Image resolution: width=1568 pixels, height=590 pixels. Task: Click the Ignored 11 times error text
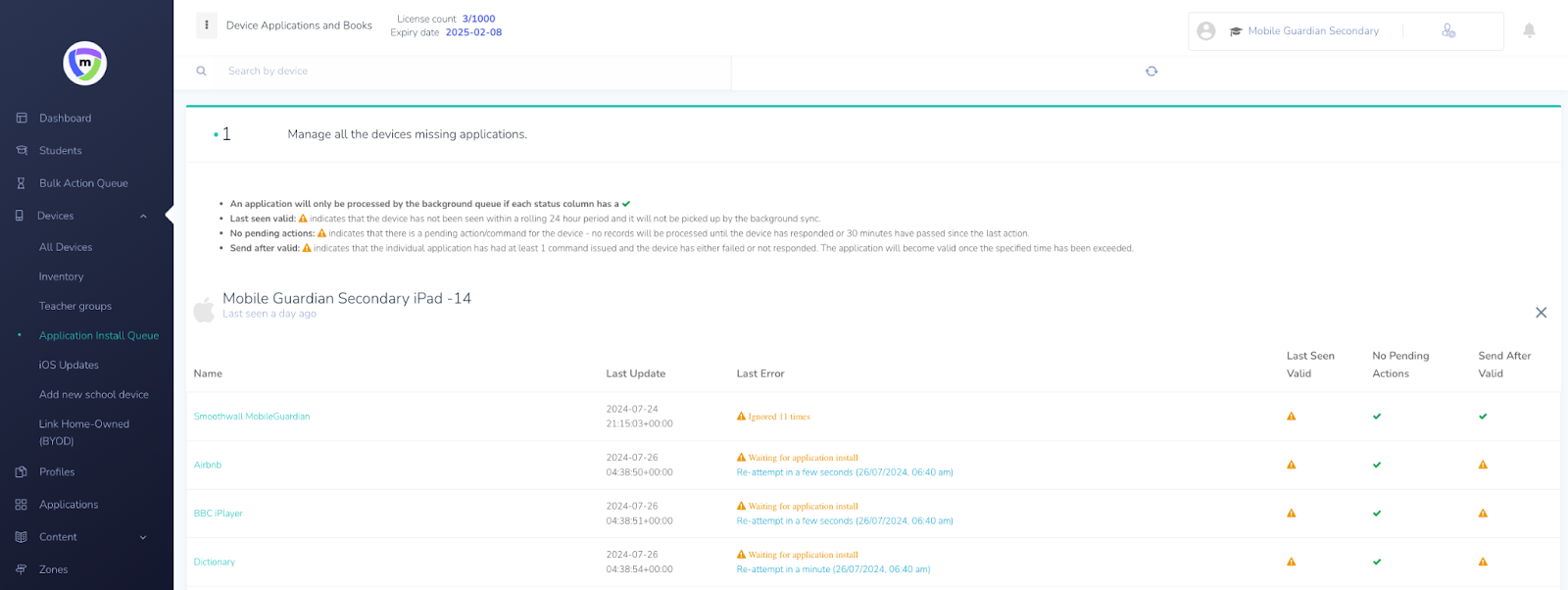pyautogui.click(x=779, y=417)
